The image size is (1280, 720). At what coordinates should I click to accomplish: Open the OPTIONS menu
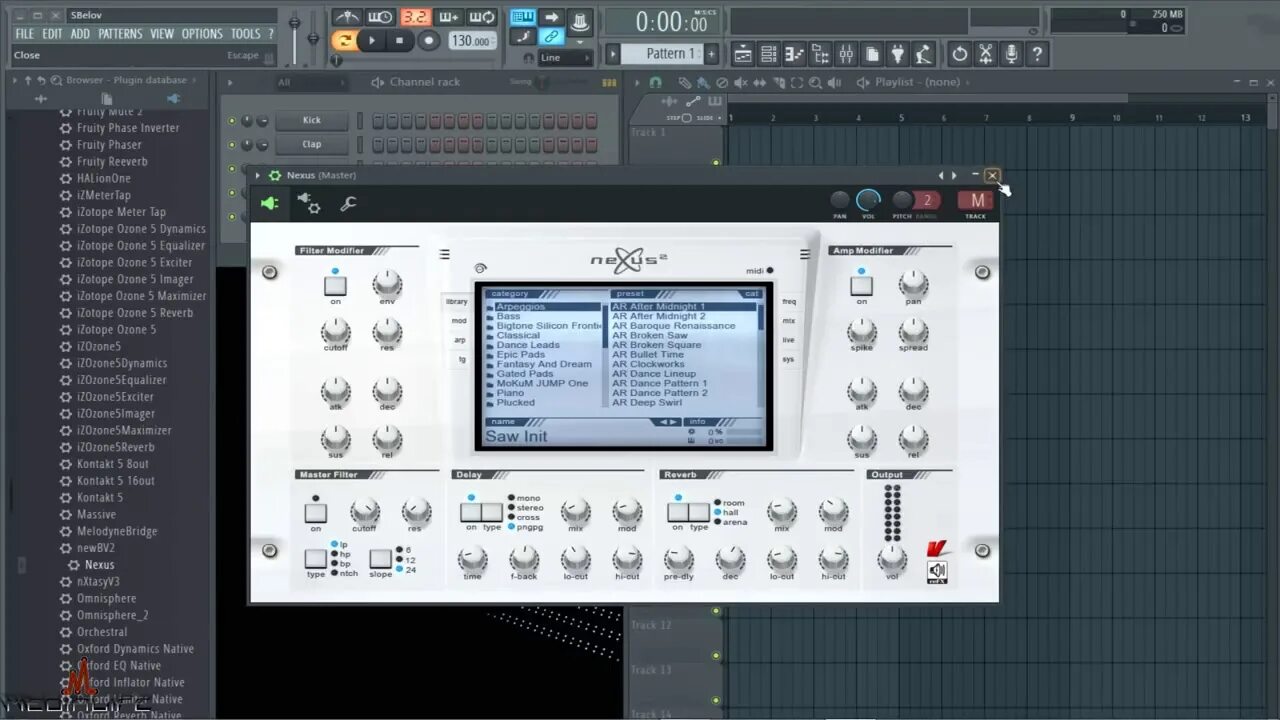coord(202,33)
